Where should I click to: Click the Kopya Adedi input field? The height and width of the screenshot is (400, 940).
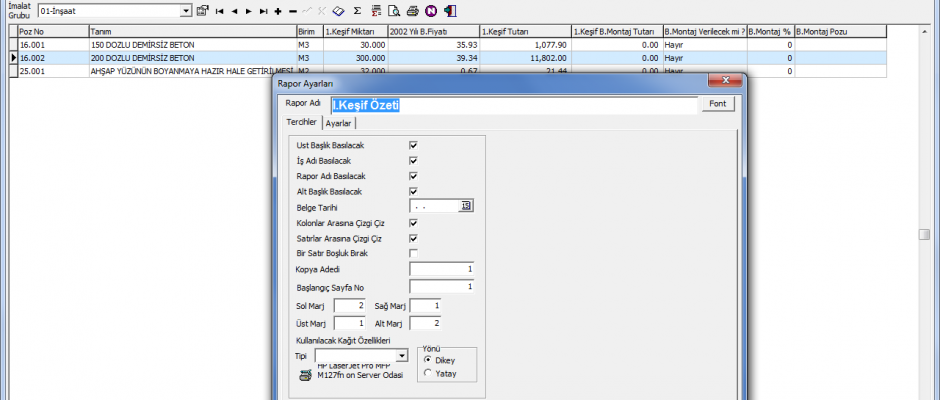click(442, 269)
